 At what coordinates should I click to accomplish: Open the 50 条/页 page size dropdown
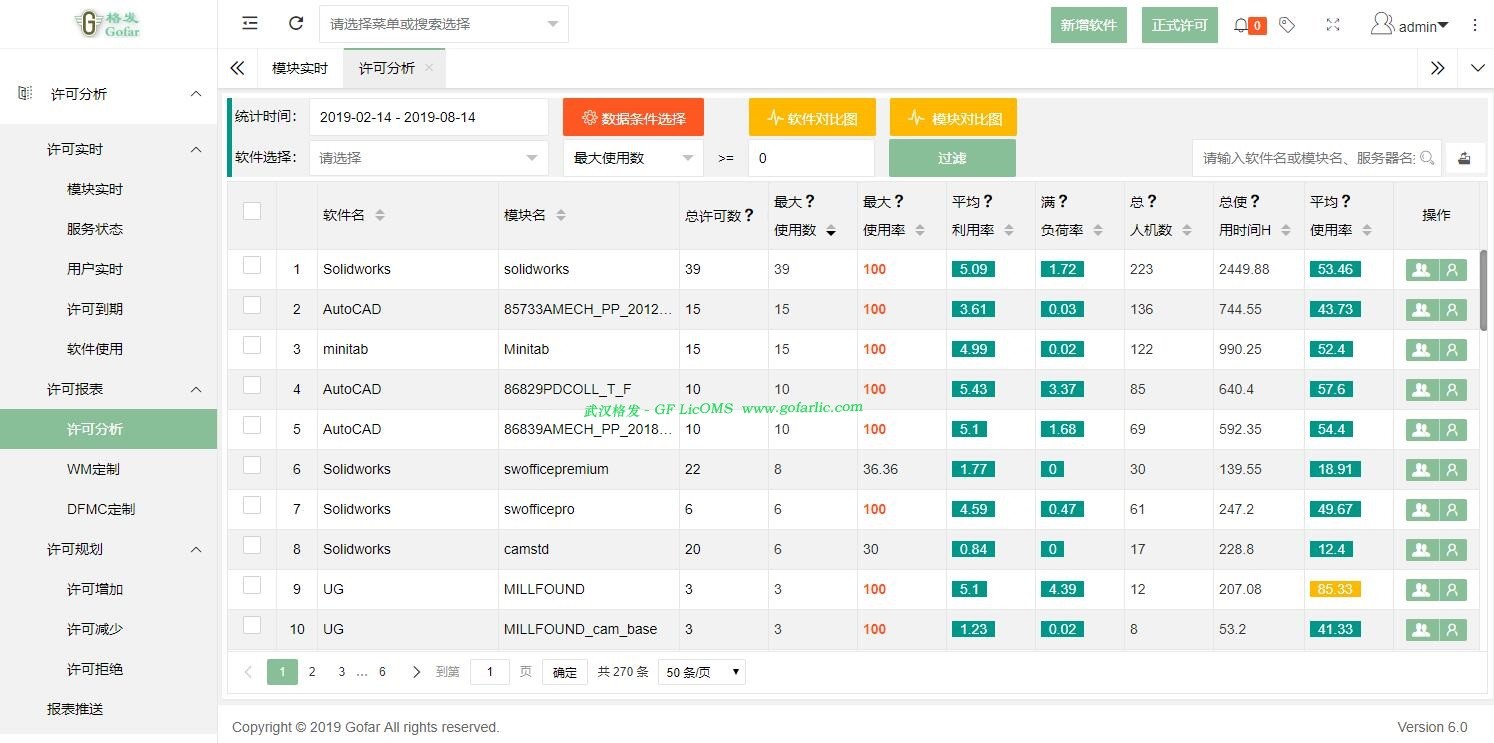(x=701, y=672)
